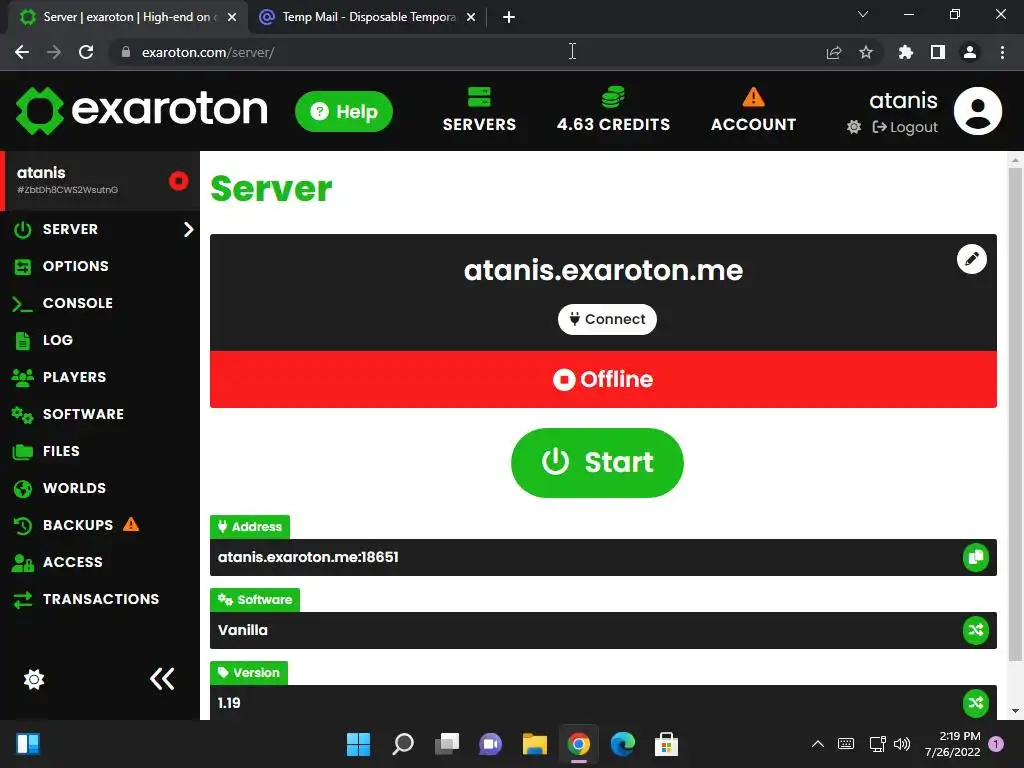Open the Servers page in the header
This screenshot has width=1024, height=768.
click(x=479, y=110)
